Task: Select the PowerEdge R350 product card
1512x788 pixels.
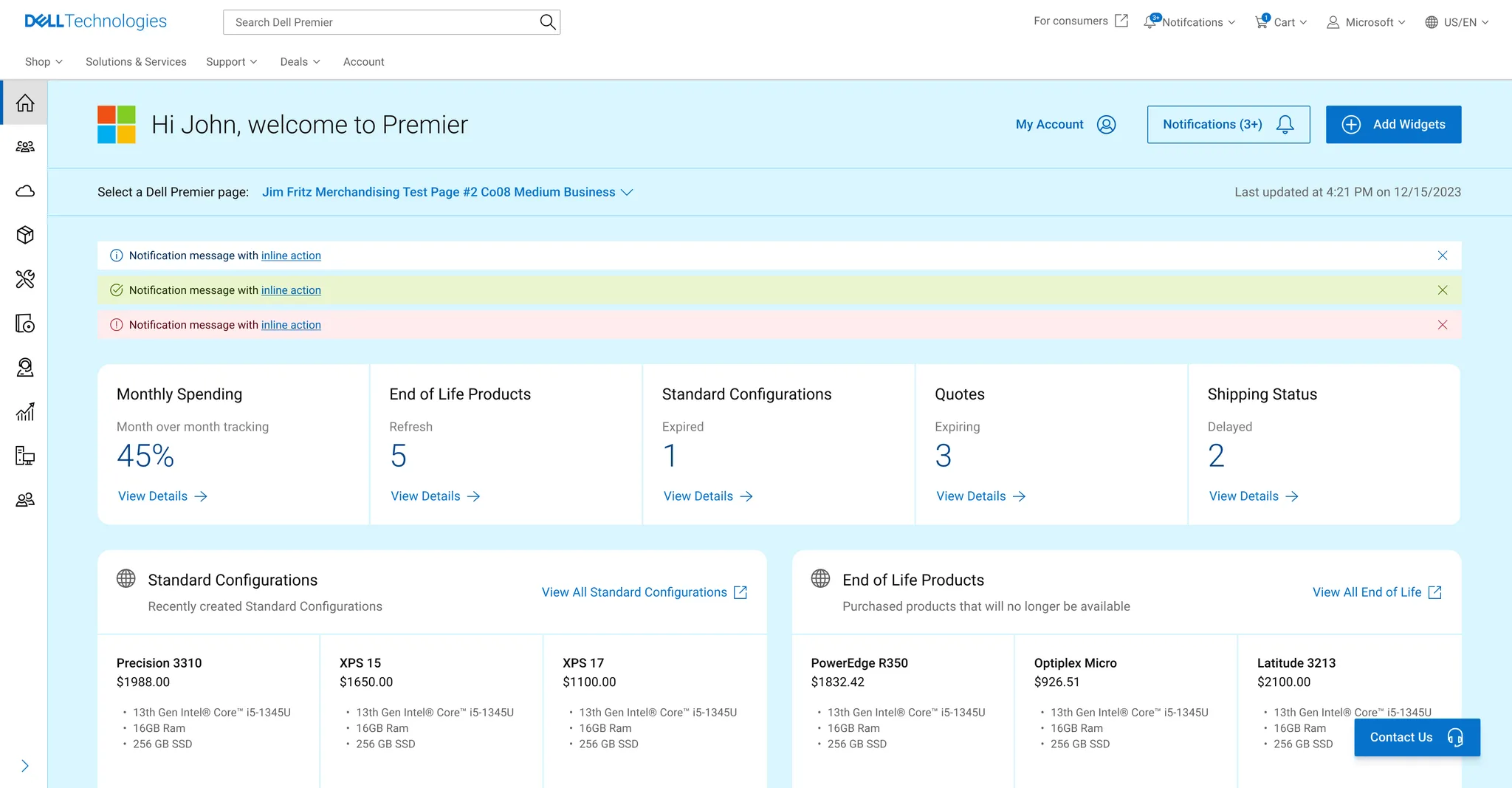Action: (x=903, y=710)
